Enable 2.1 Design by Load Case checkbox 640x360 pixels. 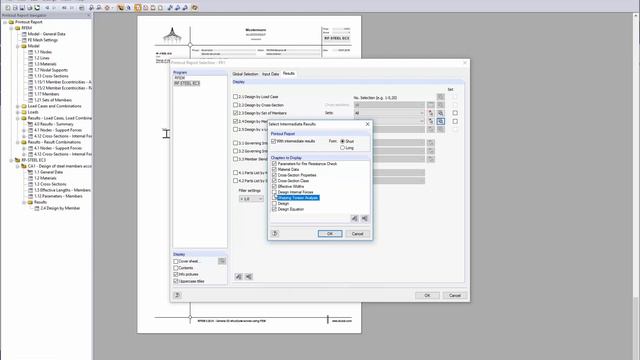point(235,97)
